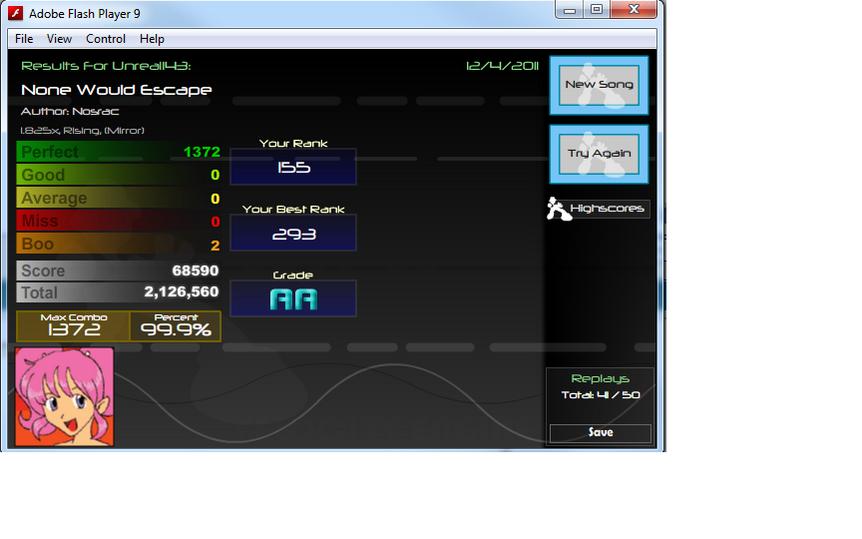Open the File menu
Viewport: 862px width, 539px height.
pos(24,39)
